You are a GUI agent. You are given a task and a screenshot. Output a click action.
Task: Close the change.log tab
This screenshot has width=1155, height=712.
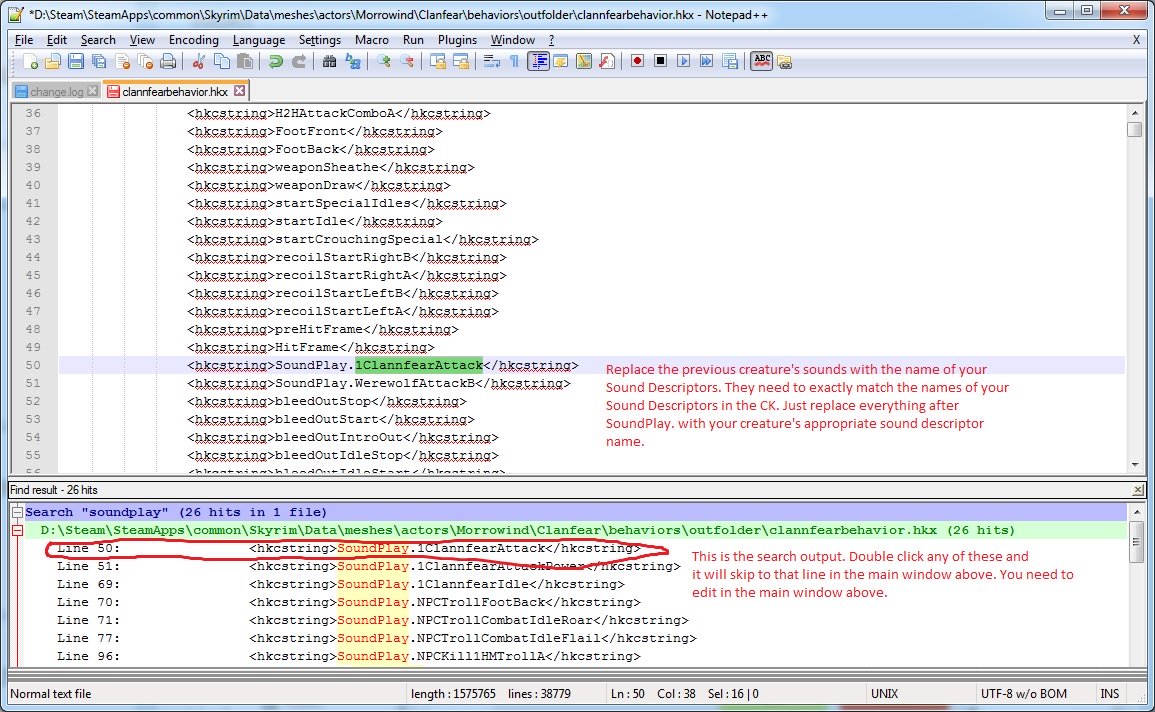92,91
